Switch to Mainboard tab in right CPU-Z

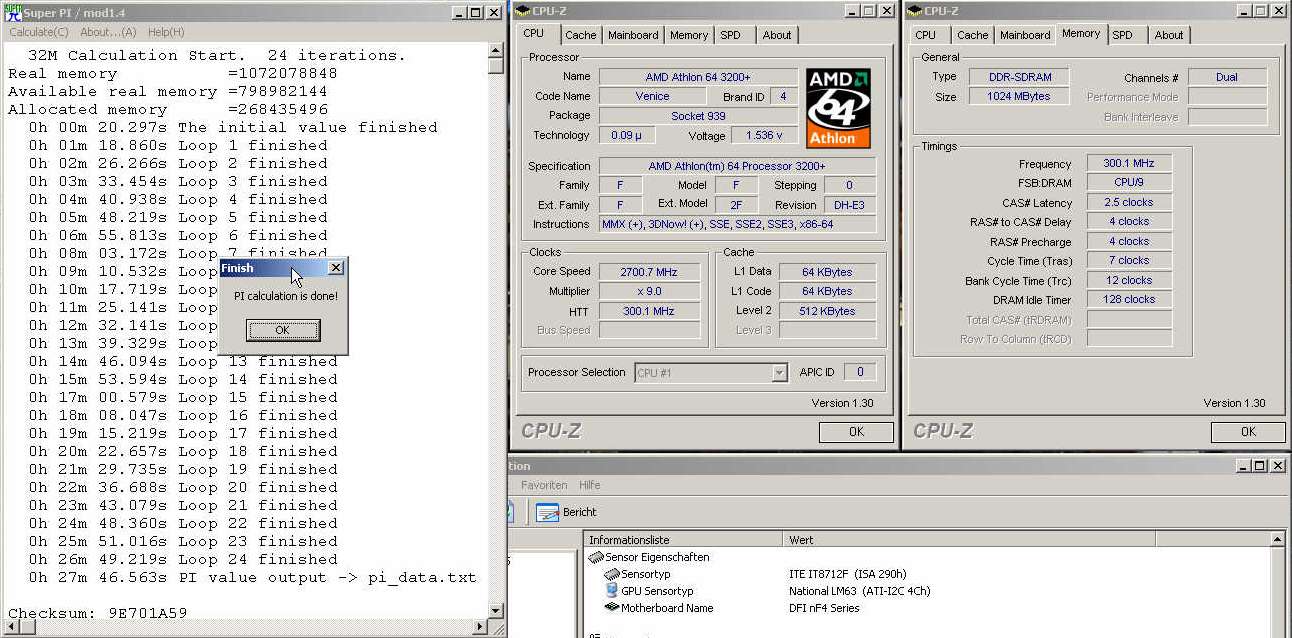pos(1025,35)
